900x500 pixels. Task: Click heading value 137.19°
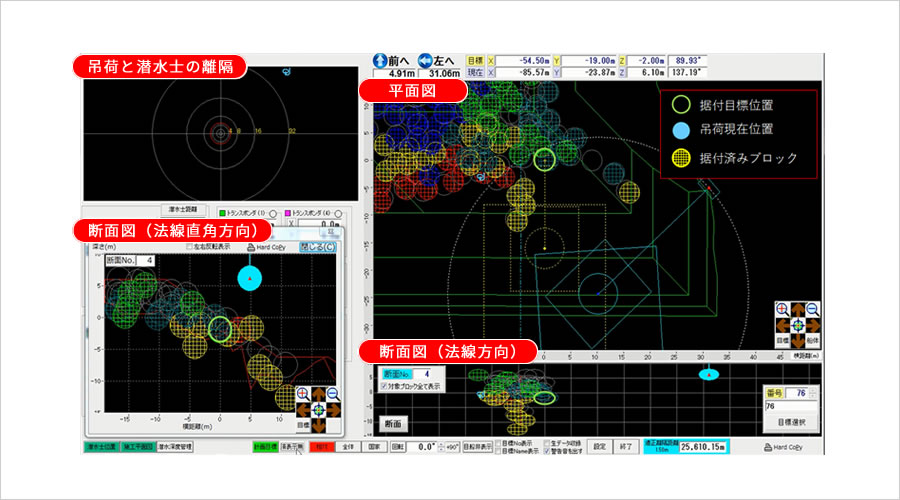click(x=688, y=73)
